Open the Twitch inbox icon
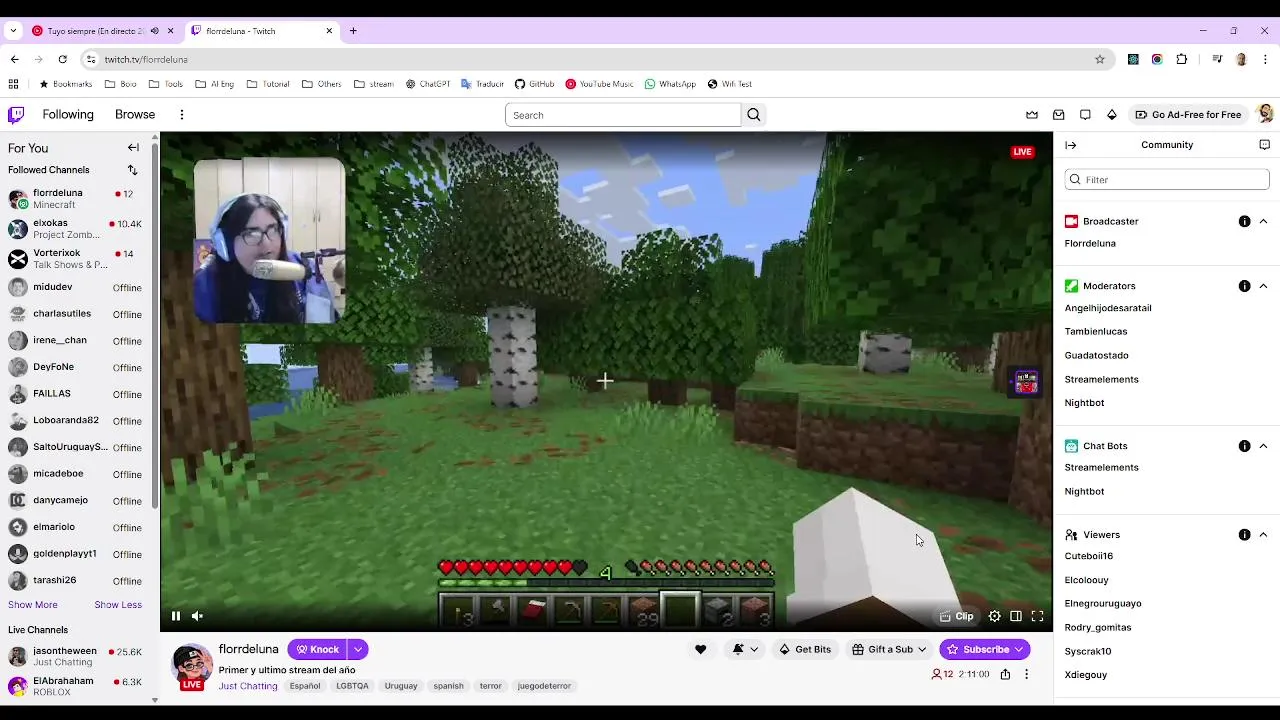 (x=1059, y=115)
